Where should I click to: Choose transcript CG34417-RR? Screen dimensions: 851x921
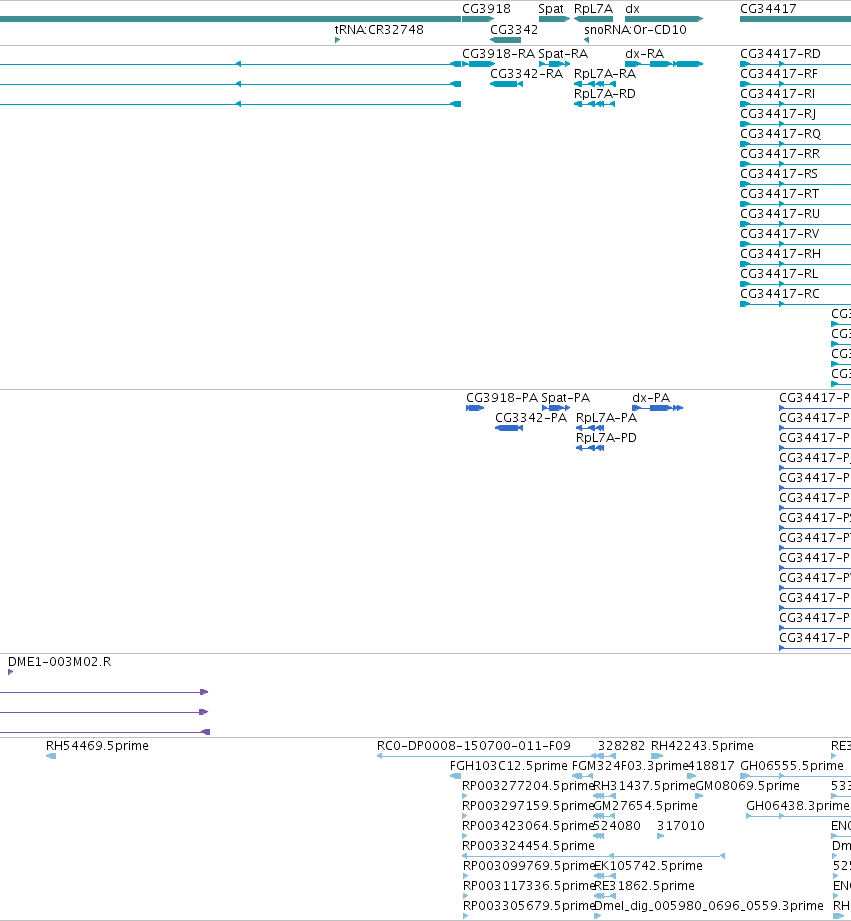tap(780, 153)
